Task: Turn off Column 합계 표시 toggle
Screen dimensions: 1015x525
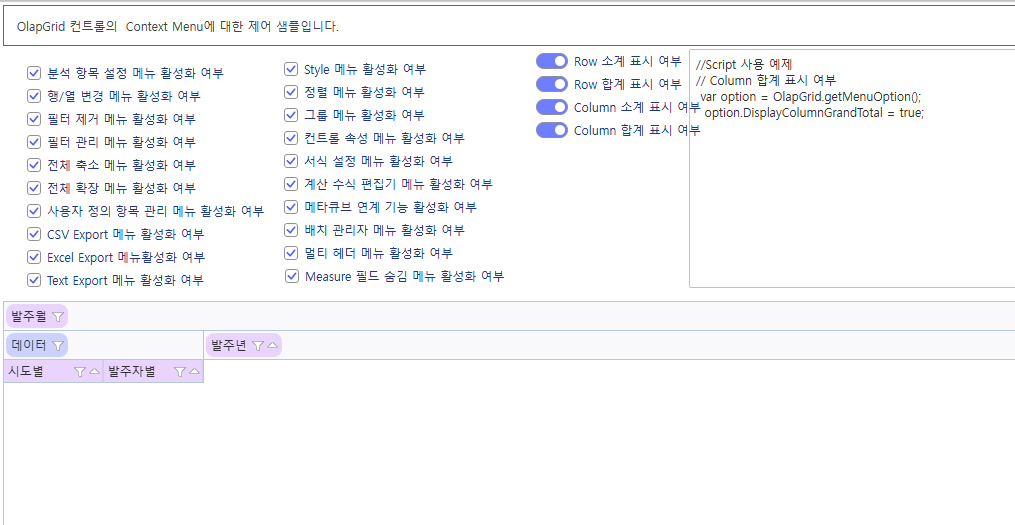Action: pyautogui.click(x=552, y=130)
